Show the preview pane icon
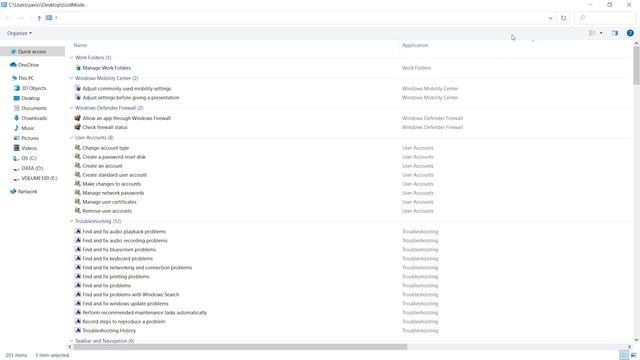The image size is (640, 360). 615,33
